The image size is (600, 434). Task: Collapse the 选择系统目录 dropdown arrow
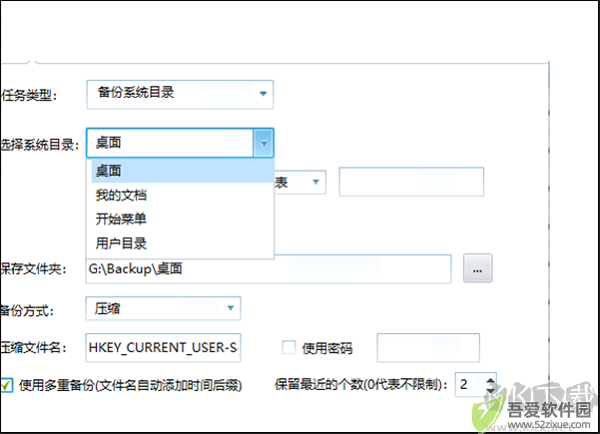pos(263,143)
